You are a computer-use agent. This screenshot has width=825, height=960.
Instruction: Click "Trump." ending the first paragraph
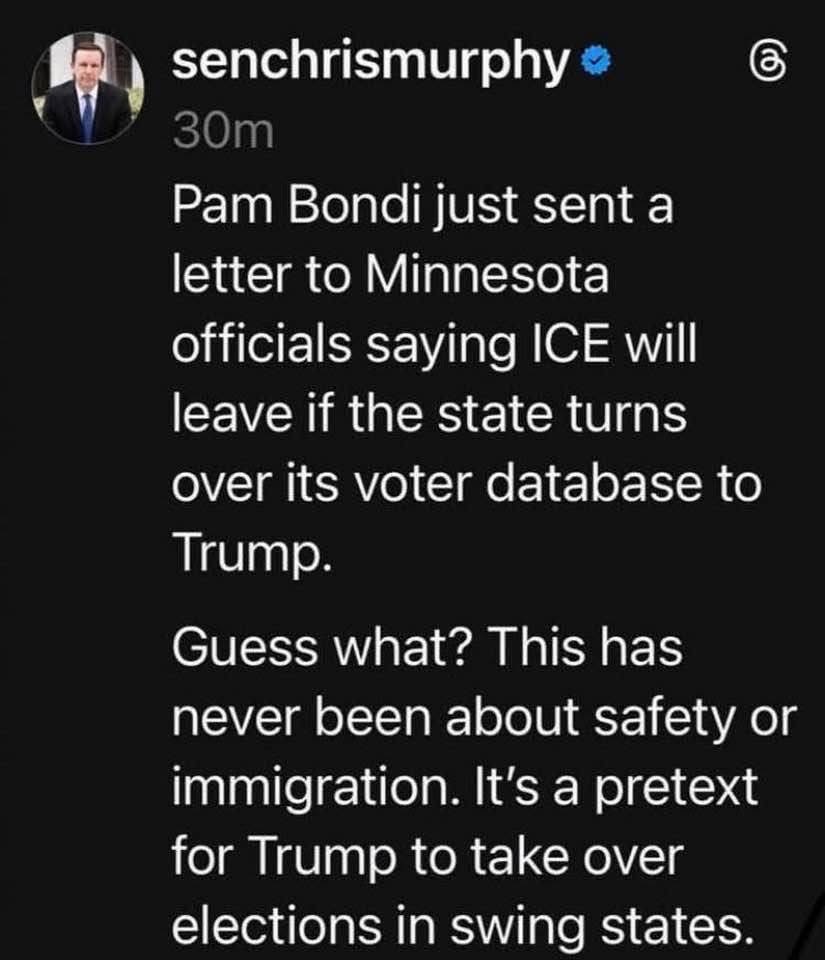250,550
